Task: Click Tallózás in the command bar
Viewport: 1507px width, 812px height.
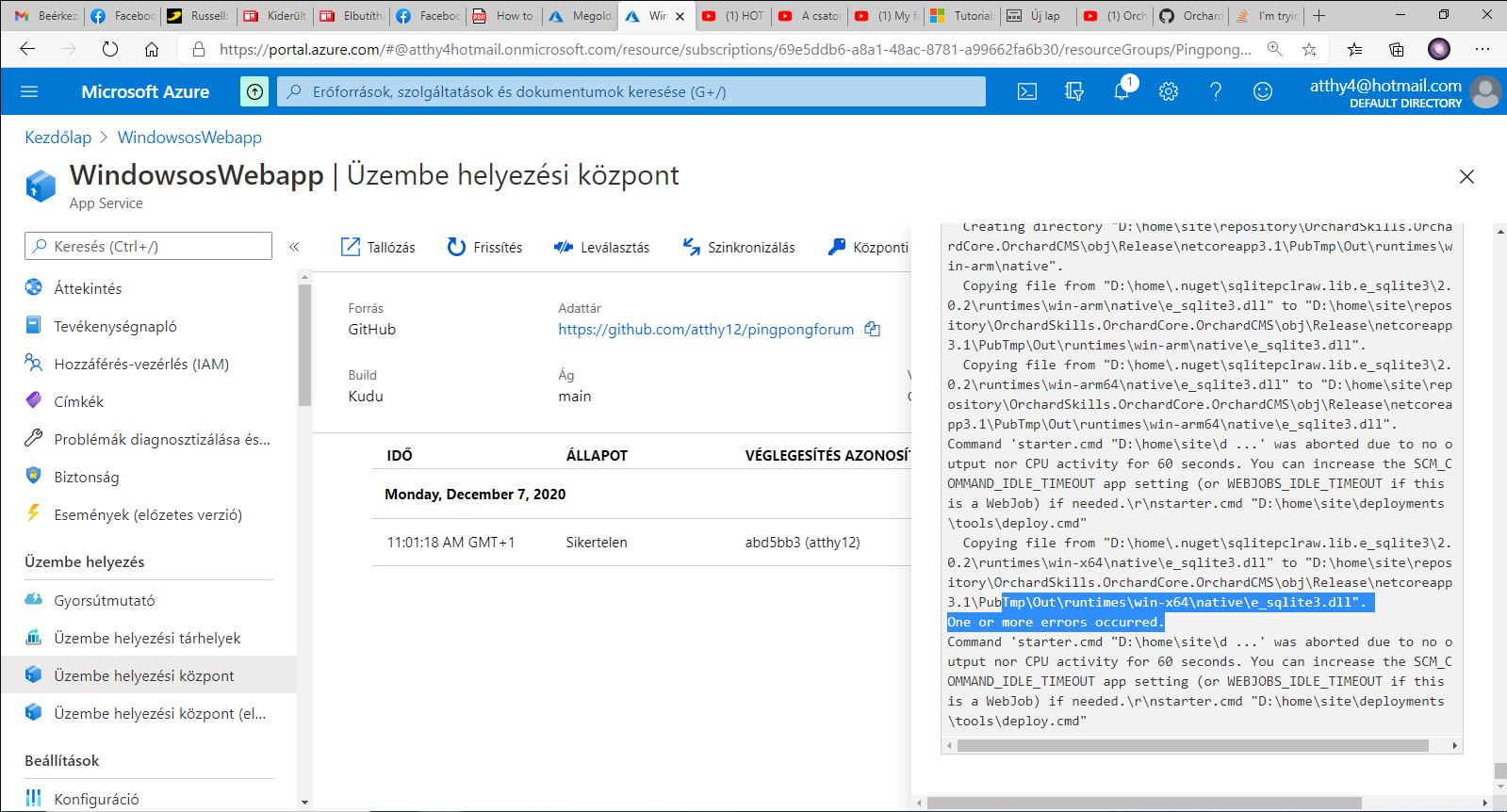Action: click(378, 247)
